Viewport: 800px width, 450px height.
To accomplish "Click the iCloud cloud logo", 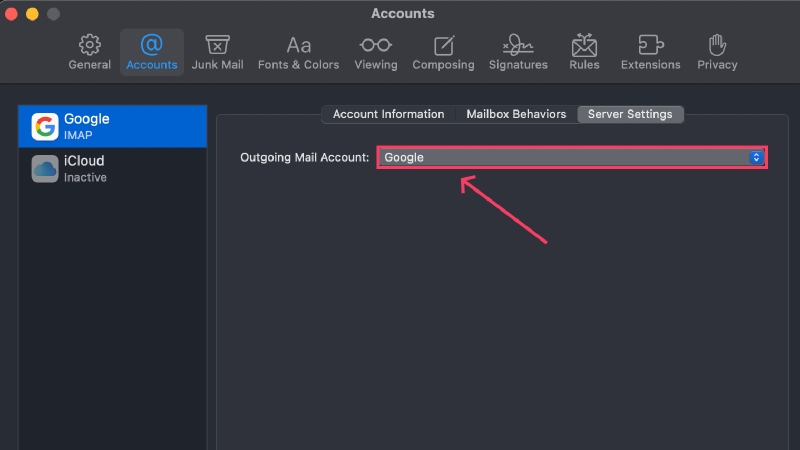I will pyautogui.click(x=45, y=169).
